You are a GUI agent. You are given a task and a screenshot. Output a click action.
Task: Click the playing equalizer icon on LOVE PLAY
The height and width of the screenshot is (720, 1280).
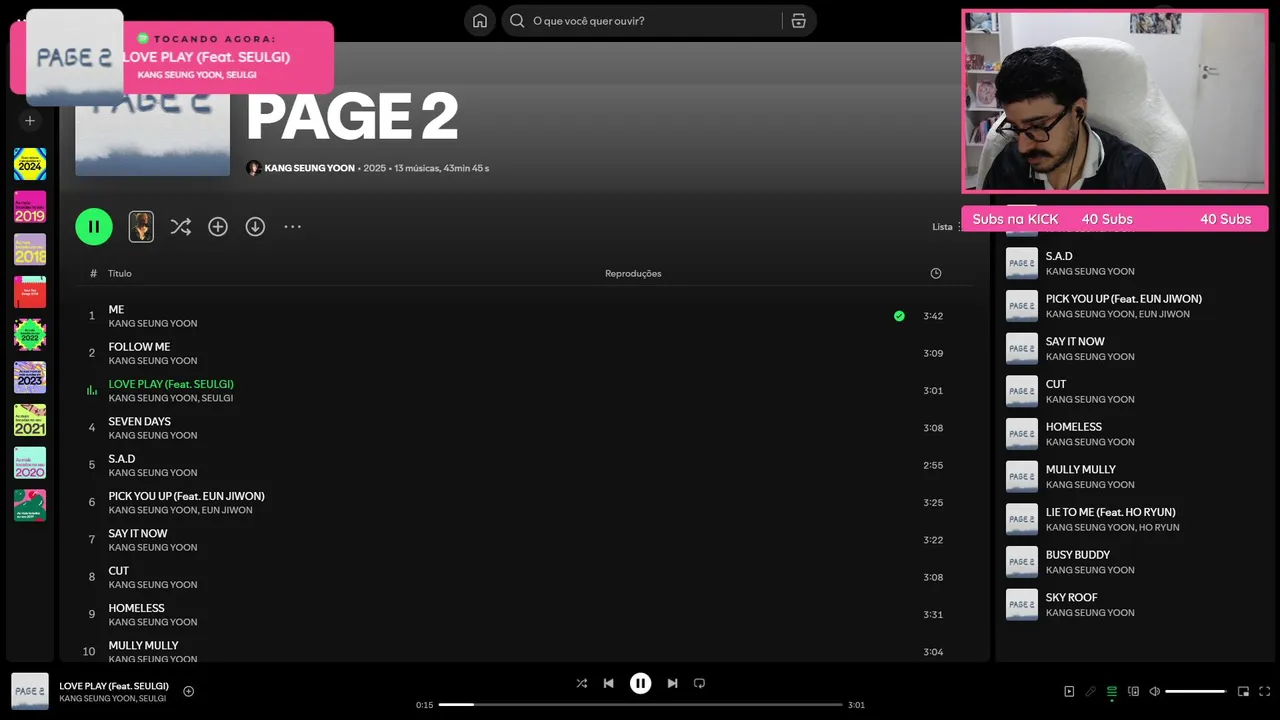point(92,390)
